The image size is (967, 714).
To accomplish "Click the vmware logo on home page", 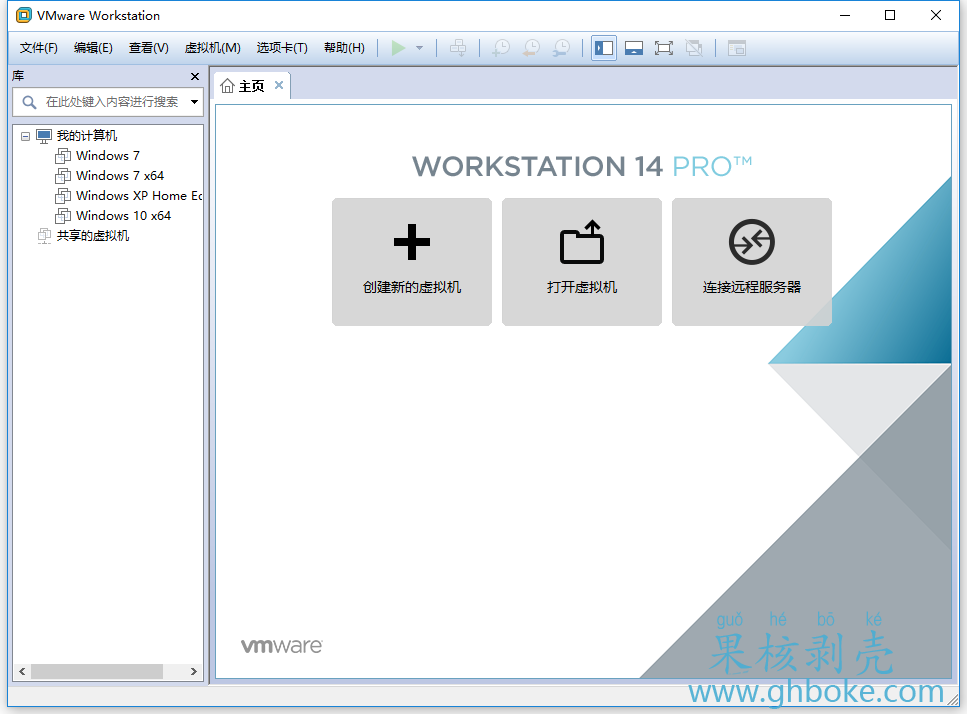I will pyautogui.click(x=281, y=646).
